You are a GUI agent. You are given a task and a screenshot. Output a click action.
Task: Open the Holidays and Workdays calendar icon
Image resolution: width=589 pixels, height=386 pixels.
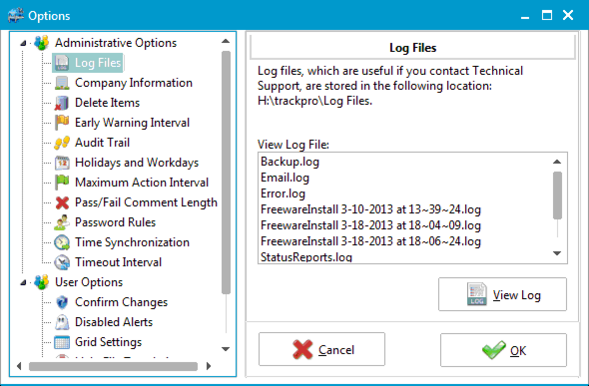point(62,162)
